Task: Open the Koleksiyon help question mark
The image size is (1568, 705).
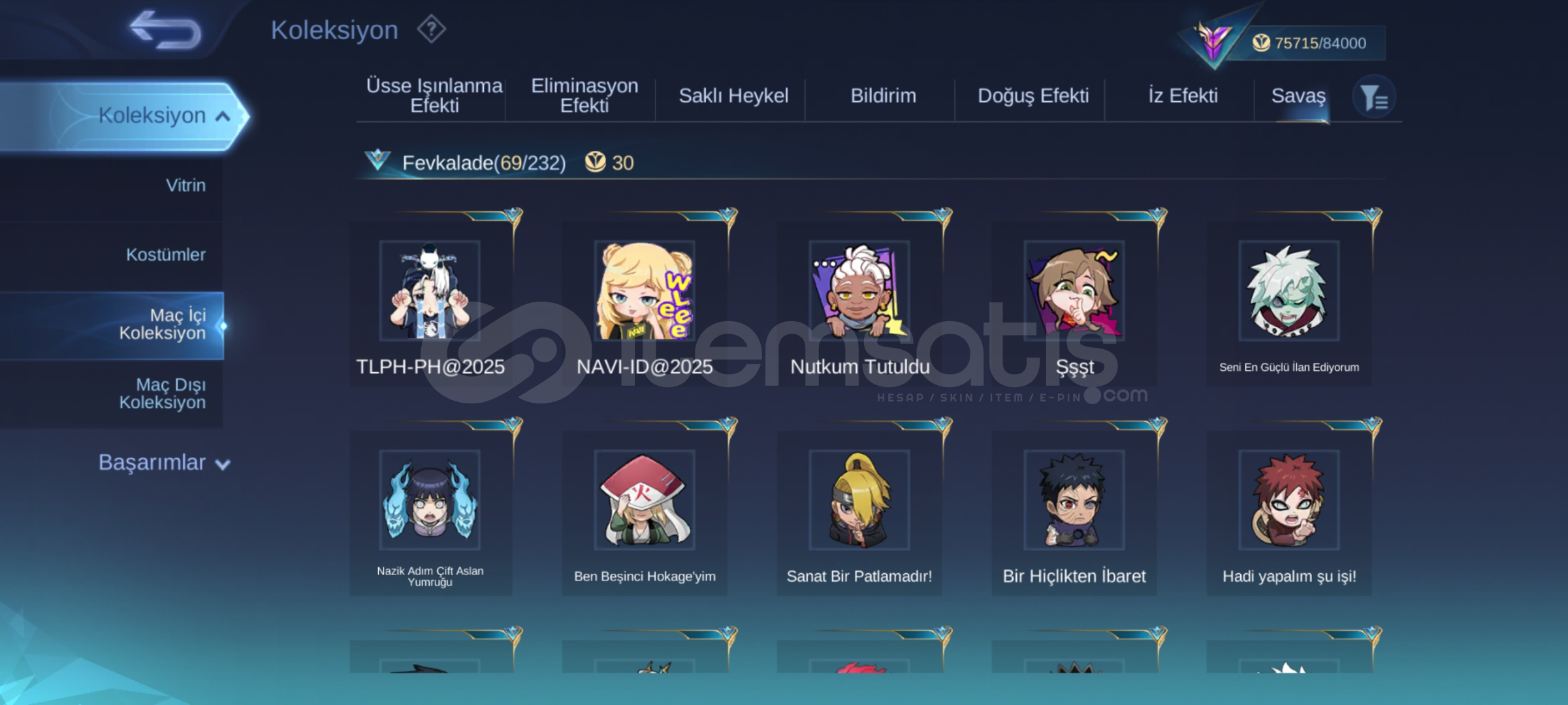Action: (x=431, y=29)
